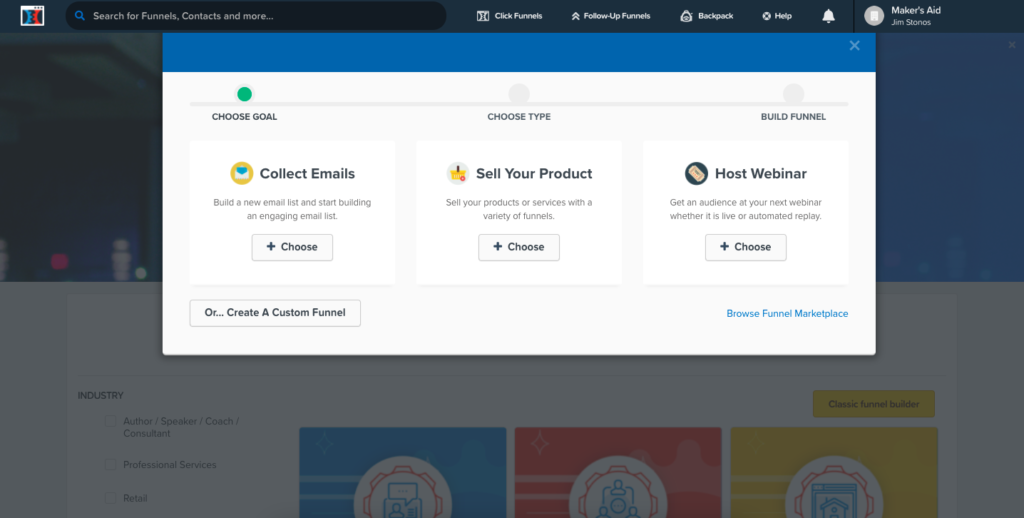Open the yellow funnel template thumbnail

[834, 473]
